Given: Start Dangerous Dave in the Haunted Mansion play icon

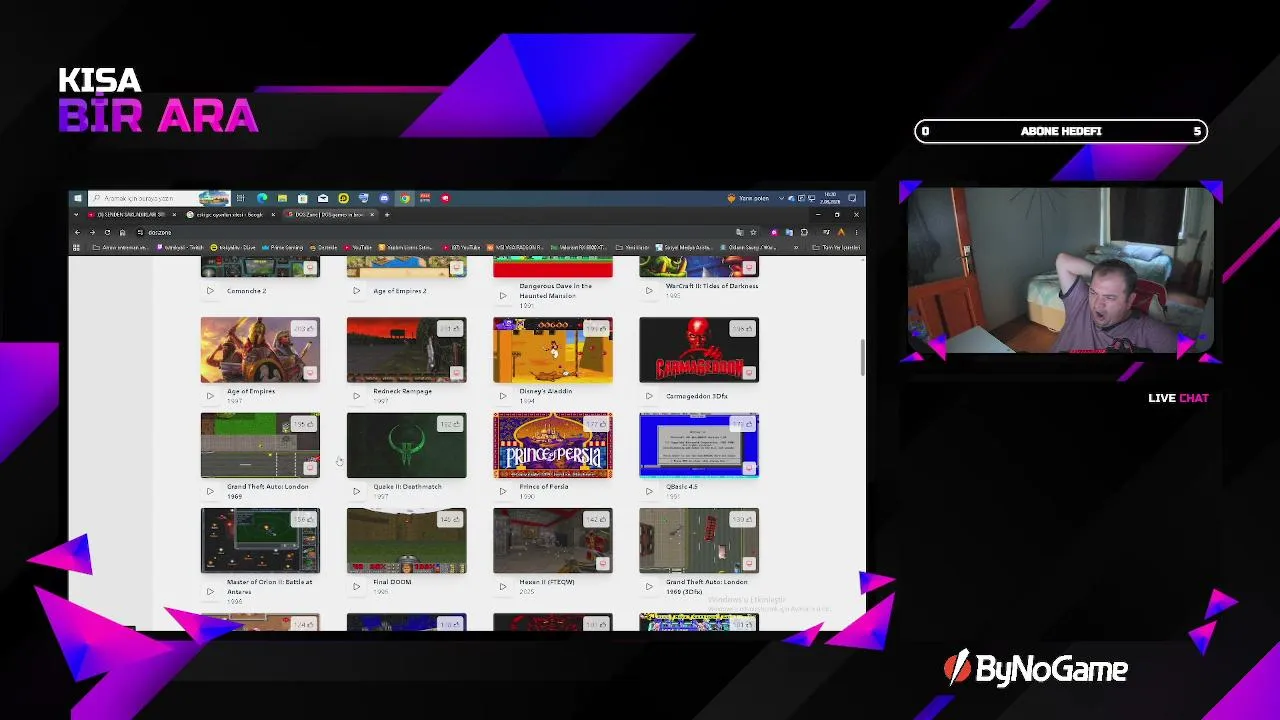Looking at the screenshot, I should [x=502, y=295].
